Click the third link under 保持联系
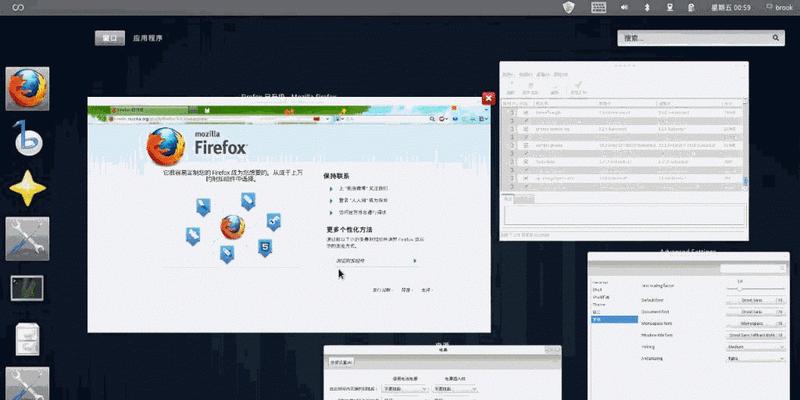The width and height of the screenshot is (800, 400). pyautogui.click(x=361, y=212)
